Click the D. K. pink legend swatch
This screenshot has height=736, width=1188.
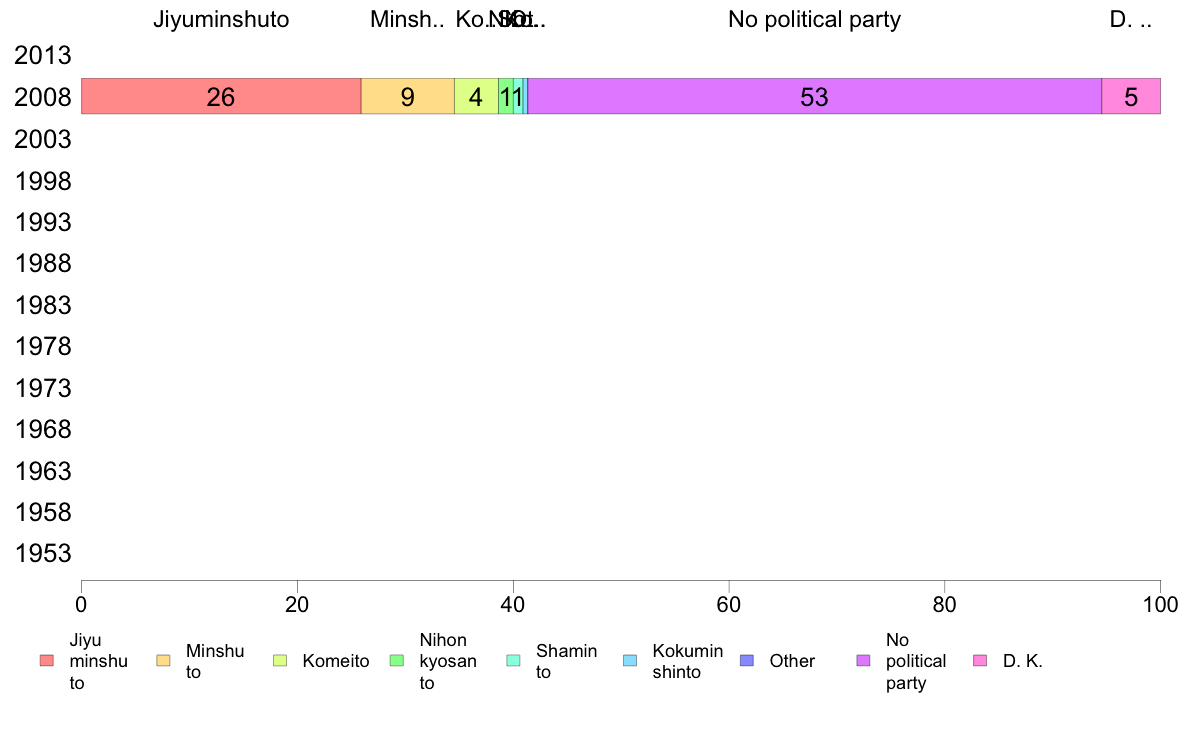tap(980, 661)
